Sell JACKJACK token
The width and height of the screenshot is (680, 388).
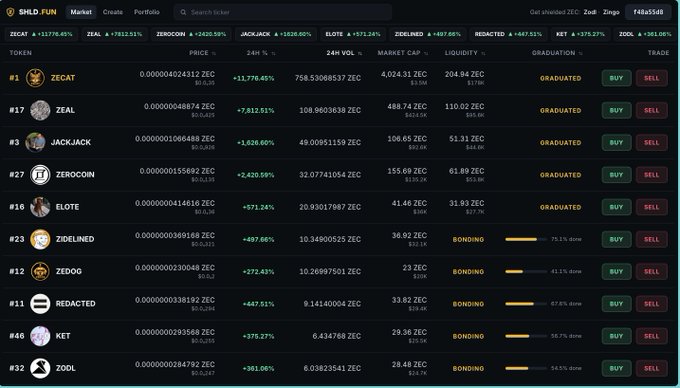tap(651, 143)
